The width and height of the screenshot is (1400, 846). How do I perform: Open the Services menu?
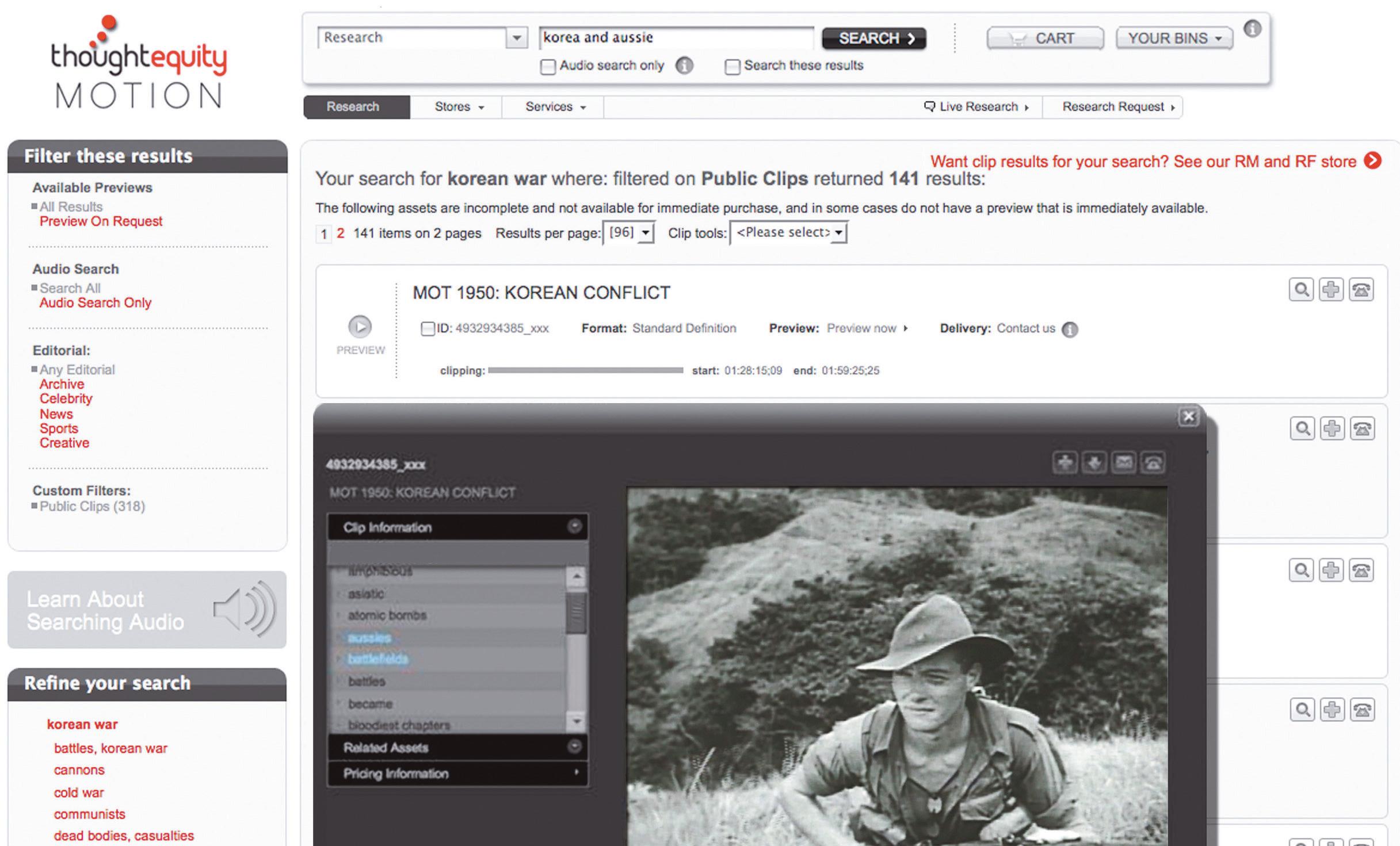pyautogui.click(x=555, y=107)
